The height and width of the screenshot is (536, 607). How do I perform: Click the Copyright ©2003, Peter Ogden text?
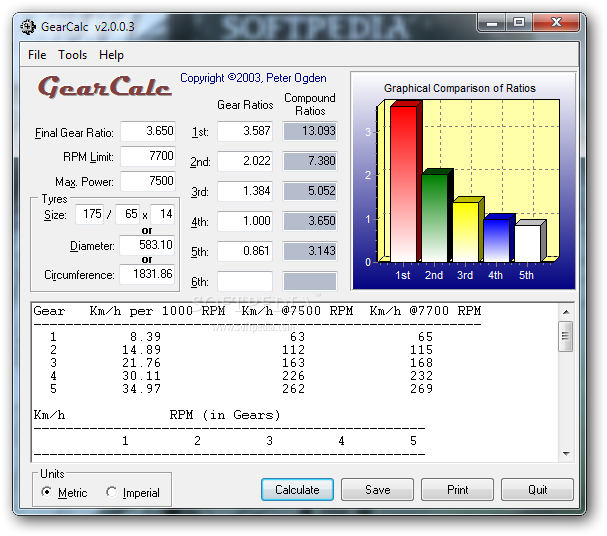(253, 78)
